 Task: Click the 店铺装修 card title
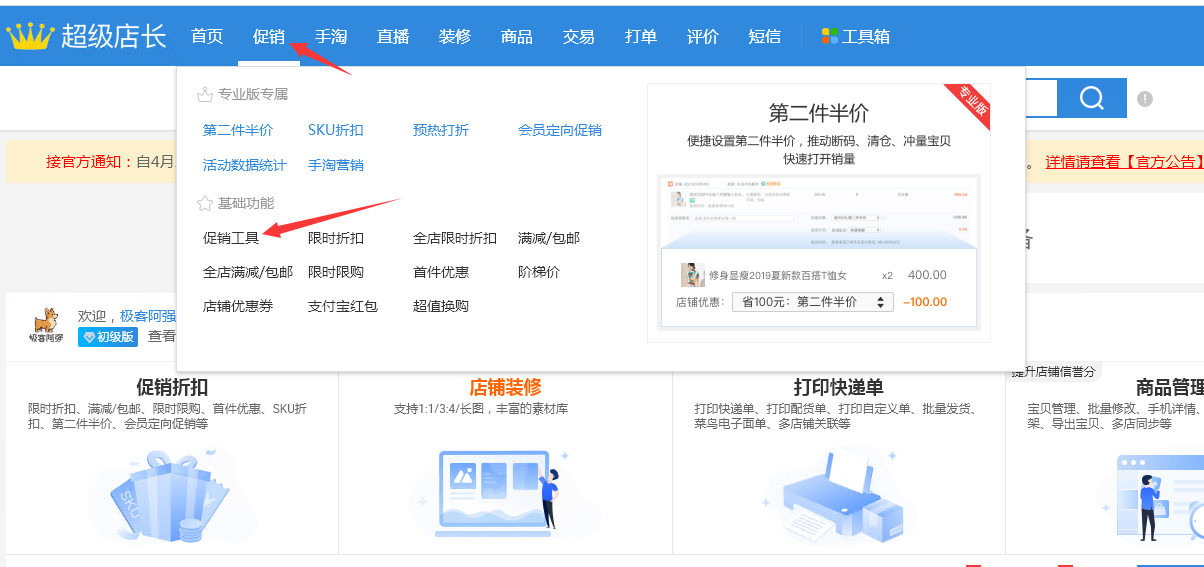(x=505, y=387)
